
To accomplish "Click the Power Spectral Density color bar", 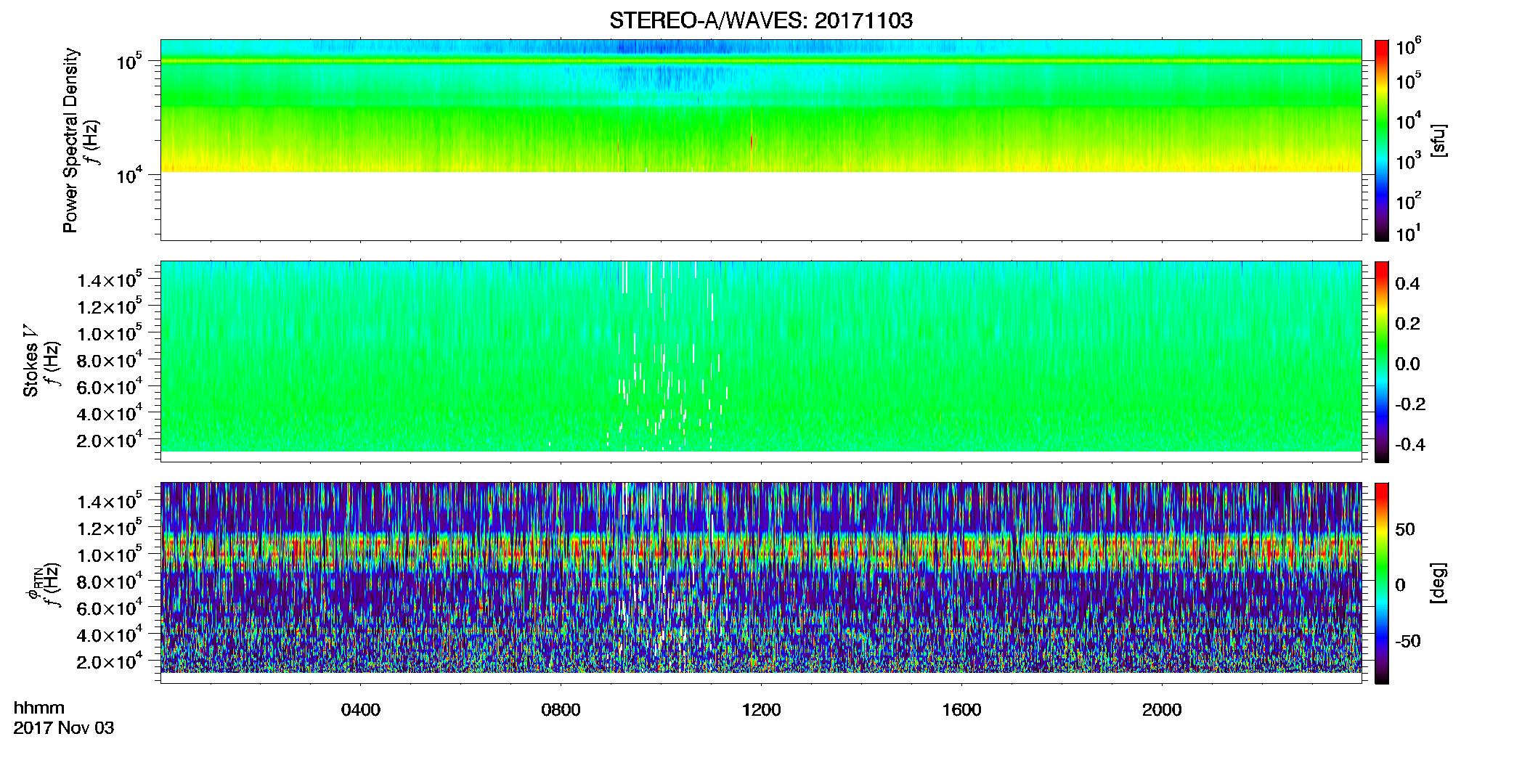I will click(1381, 140).
